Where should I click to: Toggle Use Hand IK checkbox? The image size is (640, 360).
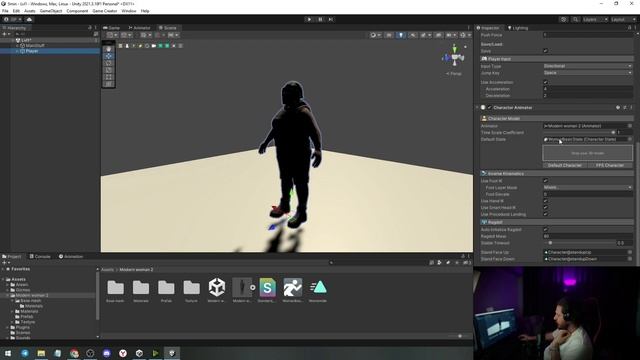pyautogui.click(x=545, y=201)
